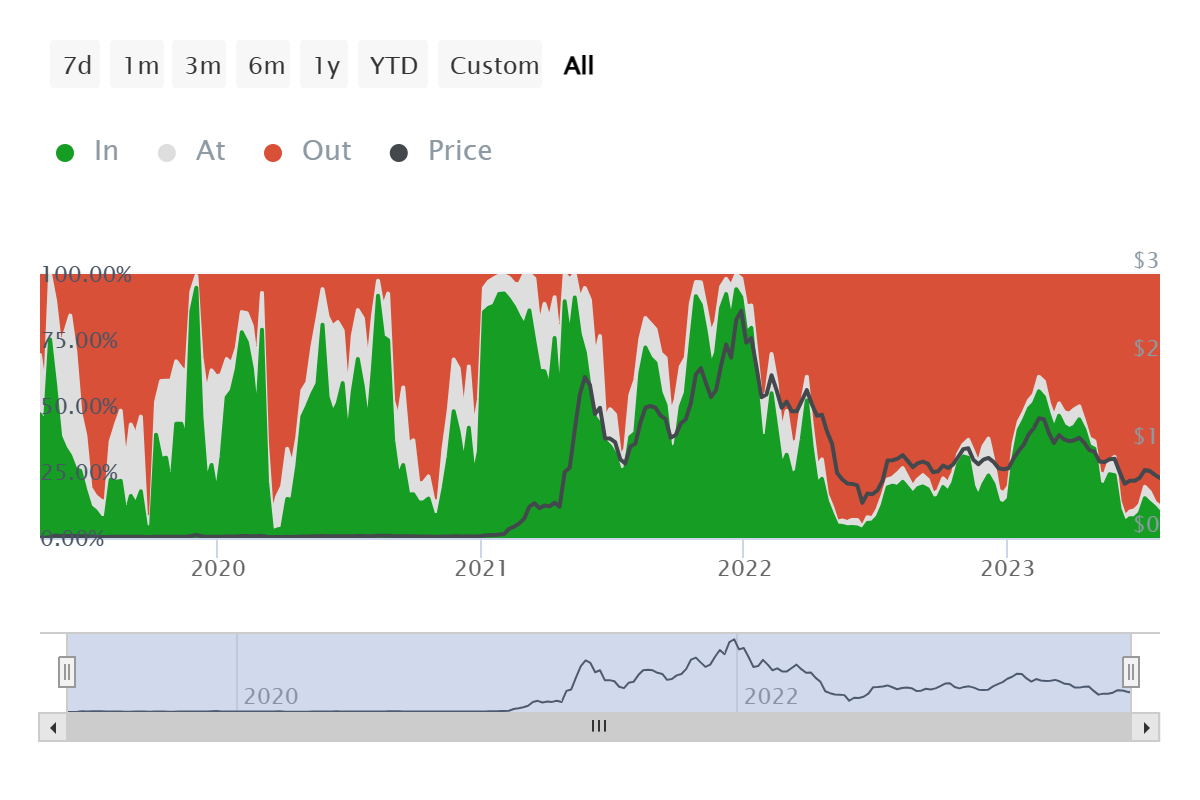Toggle the red Out series dot
Image resolution: width=1200 pixels, height=800 pixels.
[273, 152]
